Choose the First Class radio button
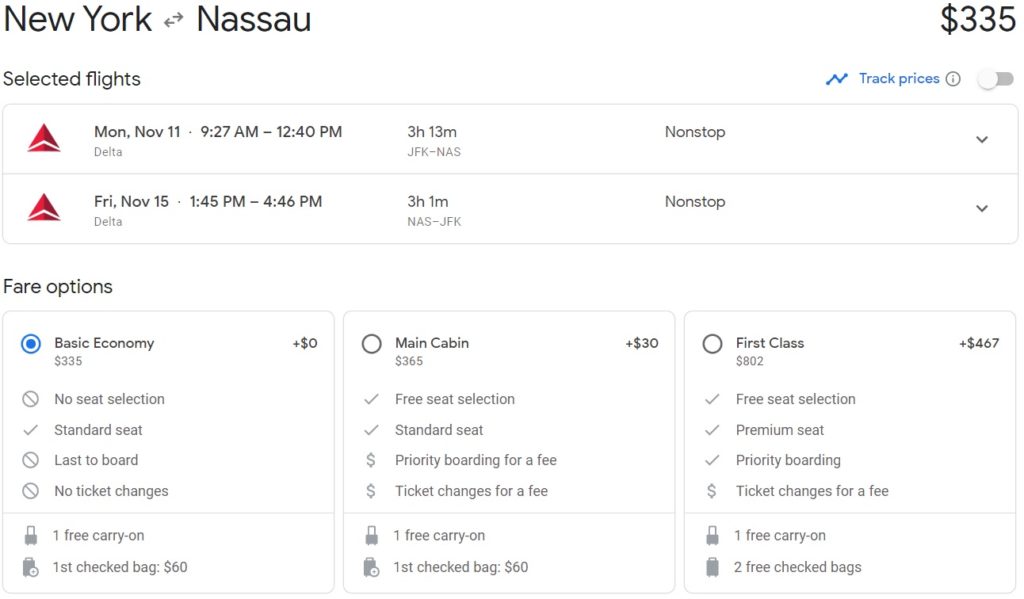1024x599 pixels. (x=712, y=344)
